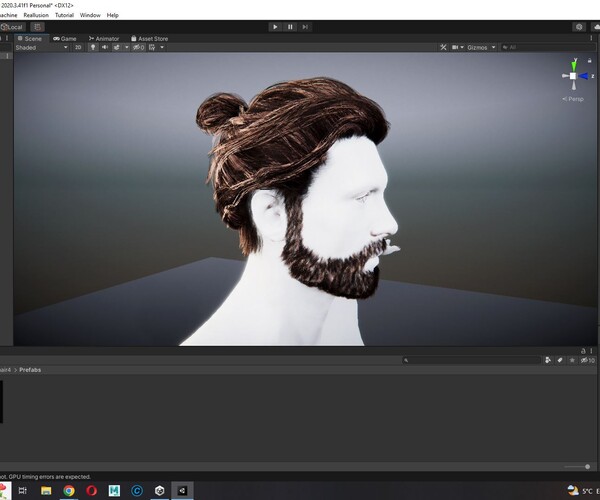This screenshot has width=600, height=500.
Task: Click the Scene view search field
Action: 548,47
